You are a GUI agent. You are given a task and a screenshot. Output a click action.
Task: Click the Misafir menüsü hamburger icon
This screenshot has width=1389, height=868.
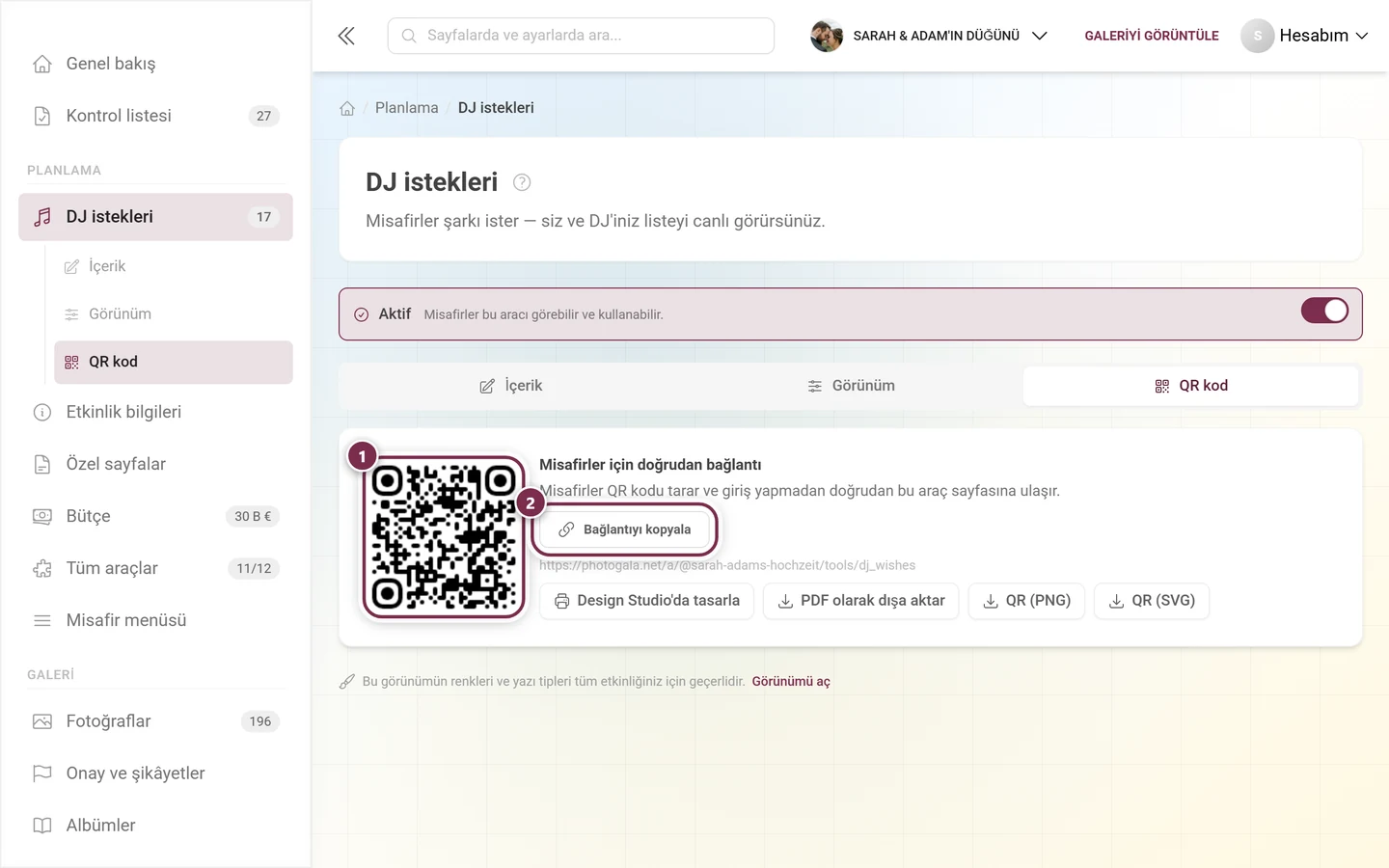point(42,620)
